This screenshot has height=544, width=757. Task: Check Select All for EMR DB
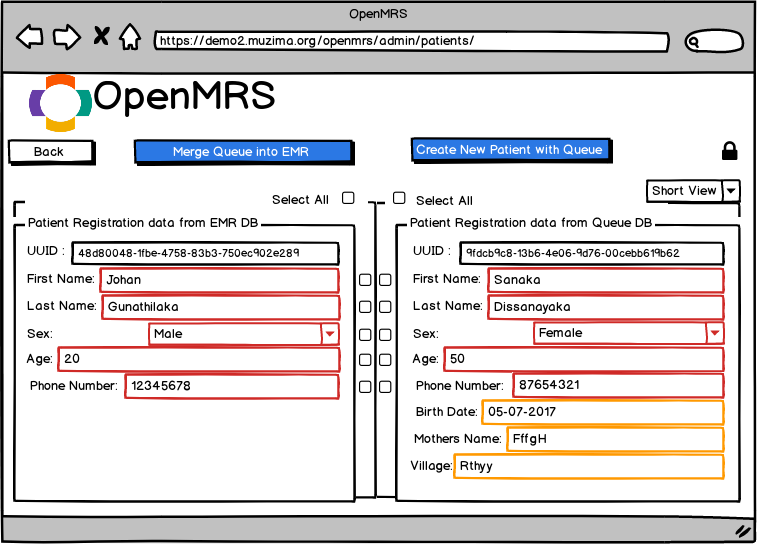pos(348,198)
